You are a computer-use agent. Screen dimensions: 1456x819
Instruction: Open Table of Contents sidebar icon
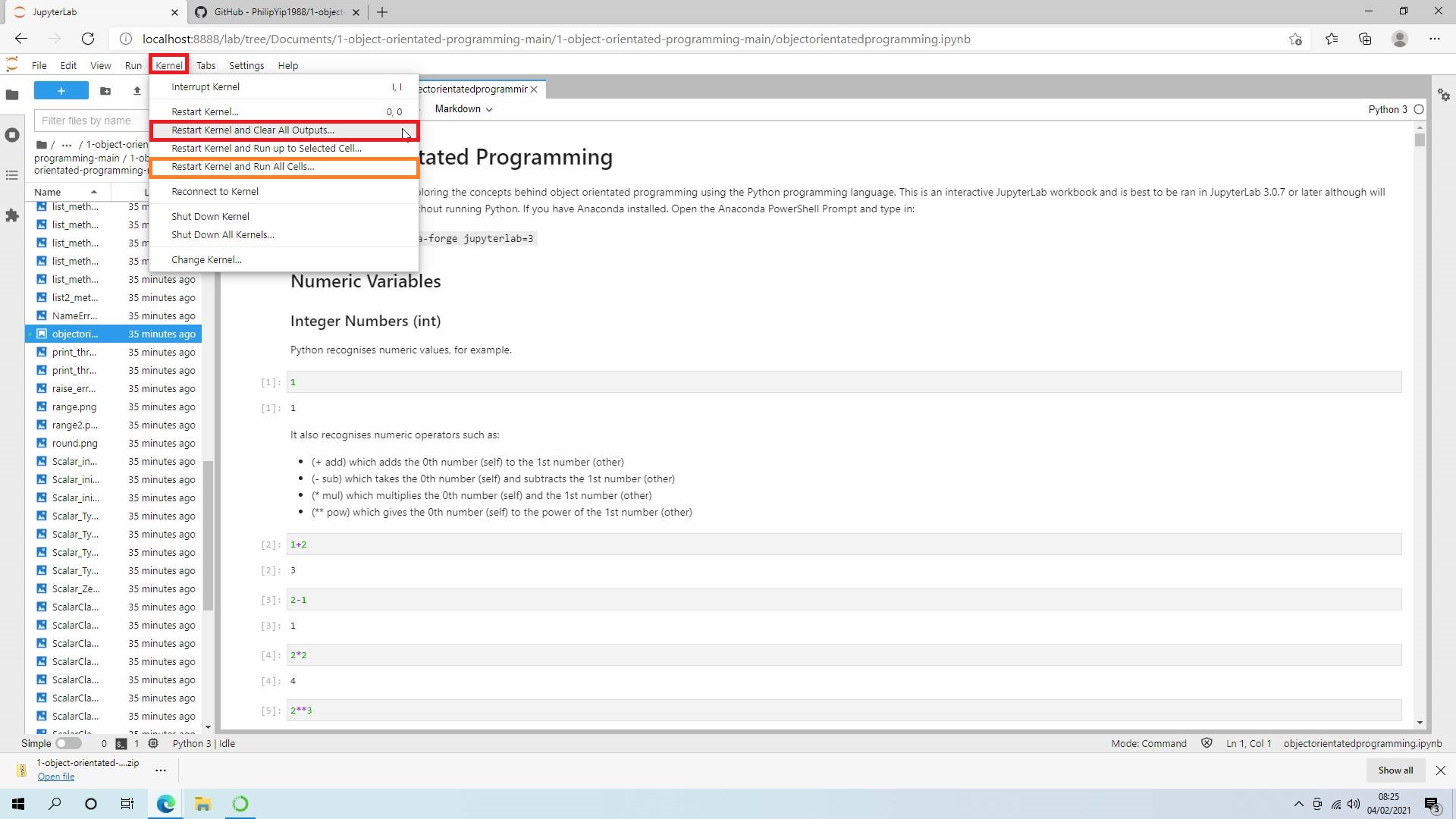tap(12, 175)
